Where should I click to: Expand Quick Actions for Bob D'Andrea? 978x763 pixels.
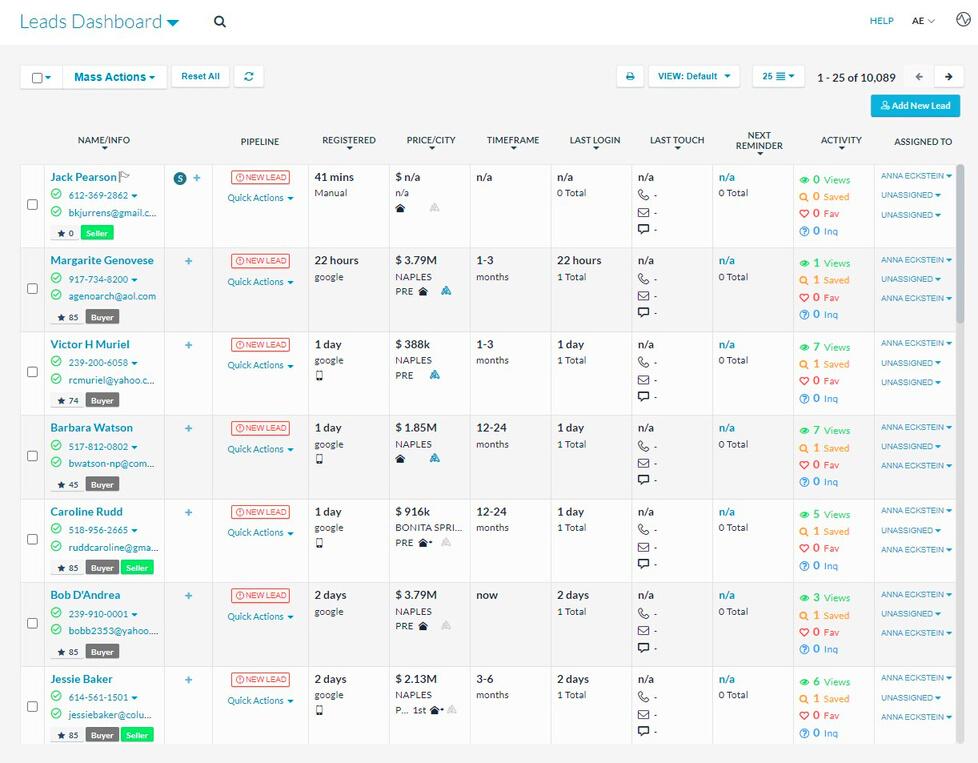tap(260, 616)
